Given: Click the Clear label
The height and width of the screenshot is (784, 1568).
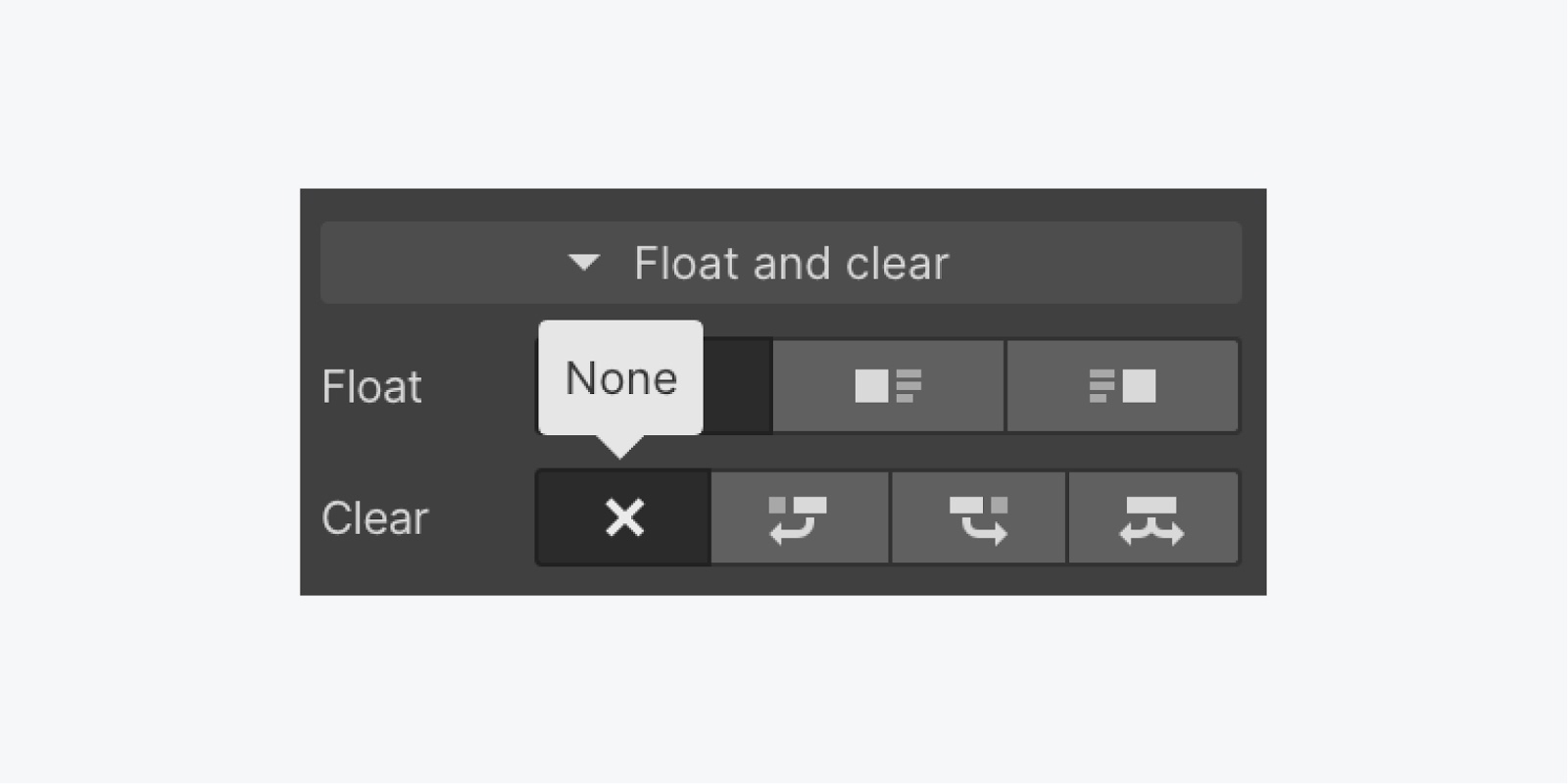Looking at the screenshot, I should tap(374, 517).
